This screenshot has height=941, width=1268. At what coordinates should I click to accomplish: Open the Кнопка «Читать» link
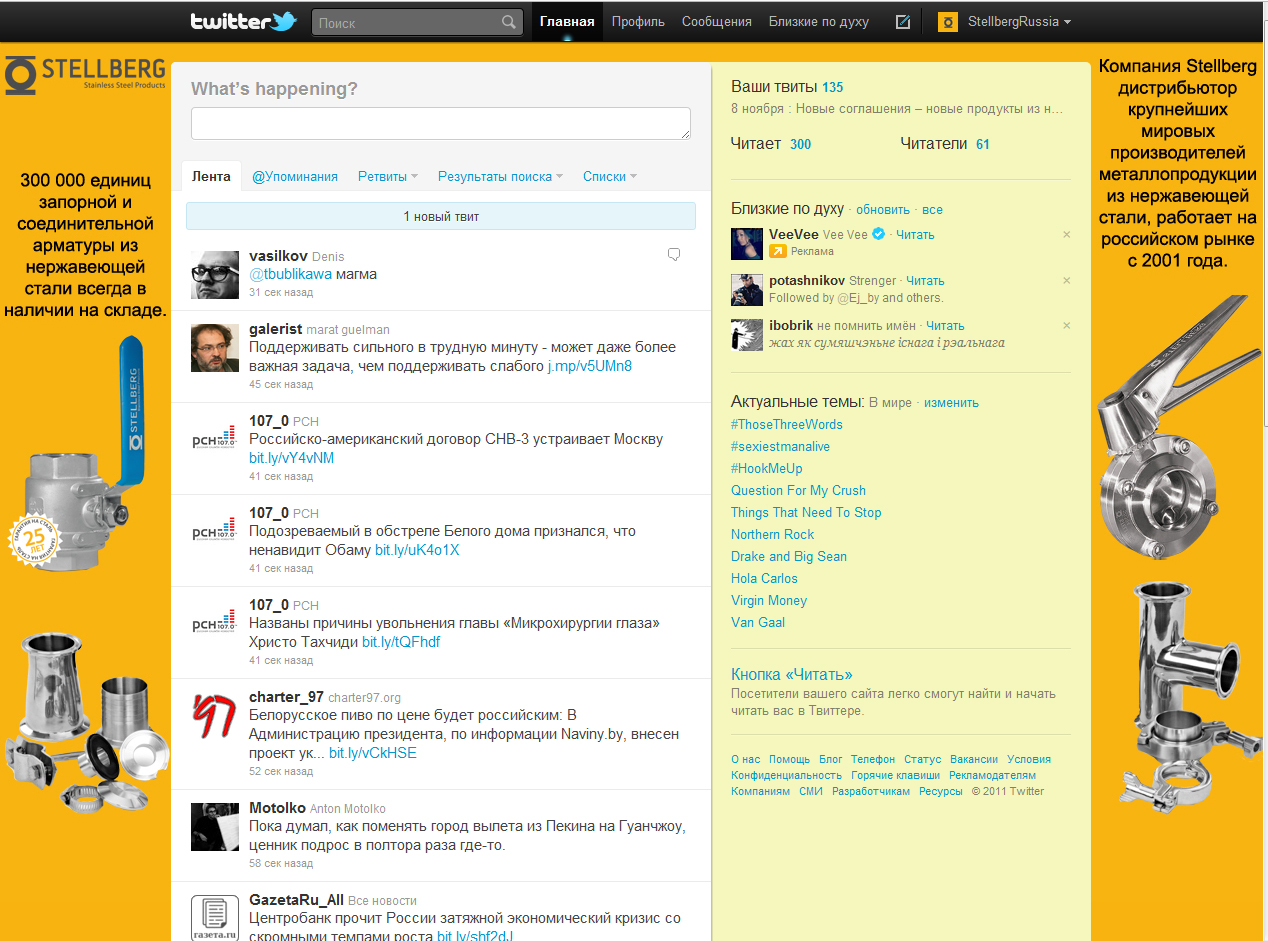click(x=792, y=675)
